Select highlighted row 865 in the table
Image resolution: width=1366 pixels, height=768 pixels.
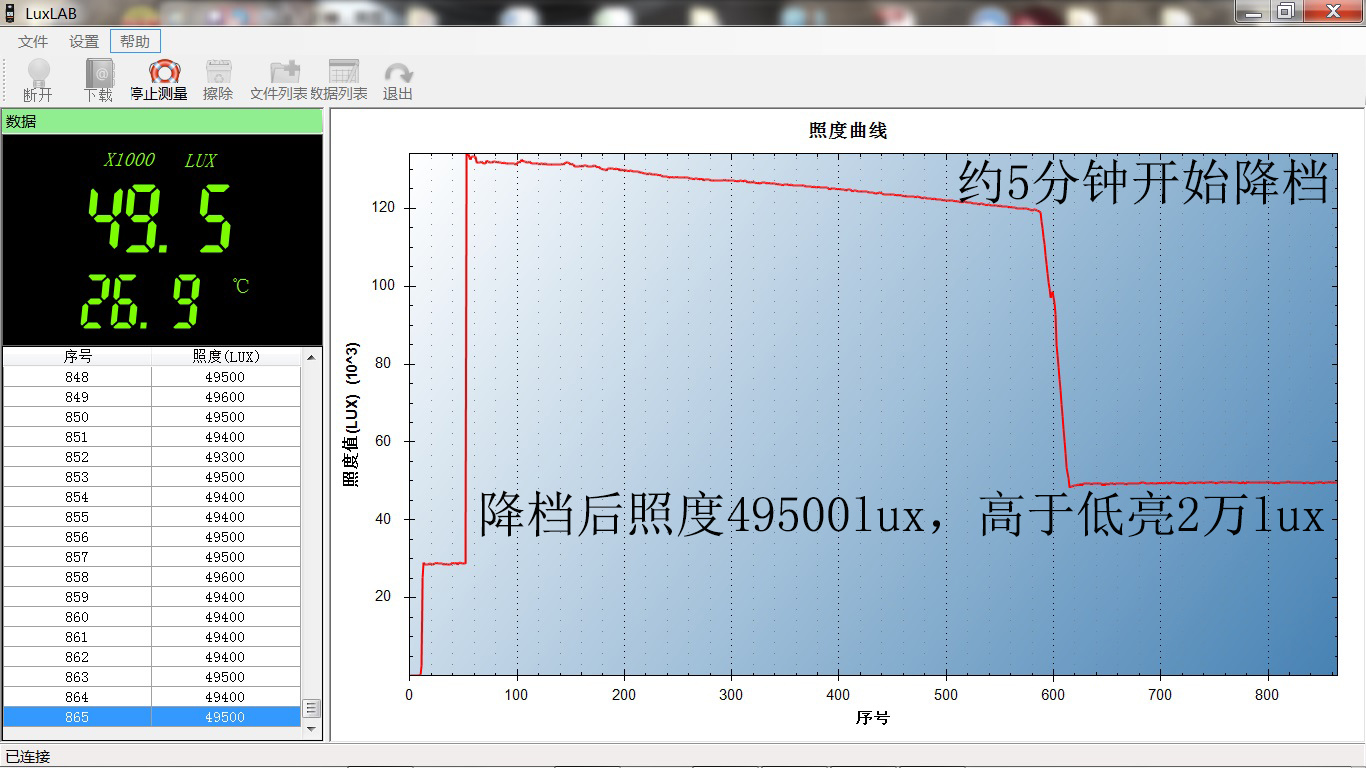point(152,717)
